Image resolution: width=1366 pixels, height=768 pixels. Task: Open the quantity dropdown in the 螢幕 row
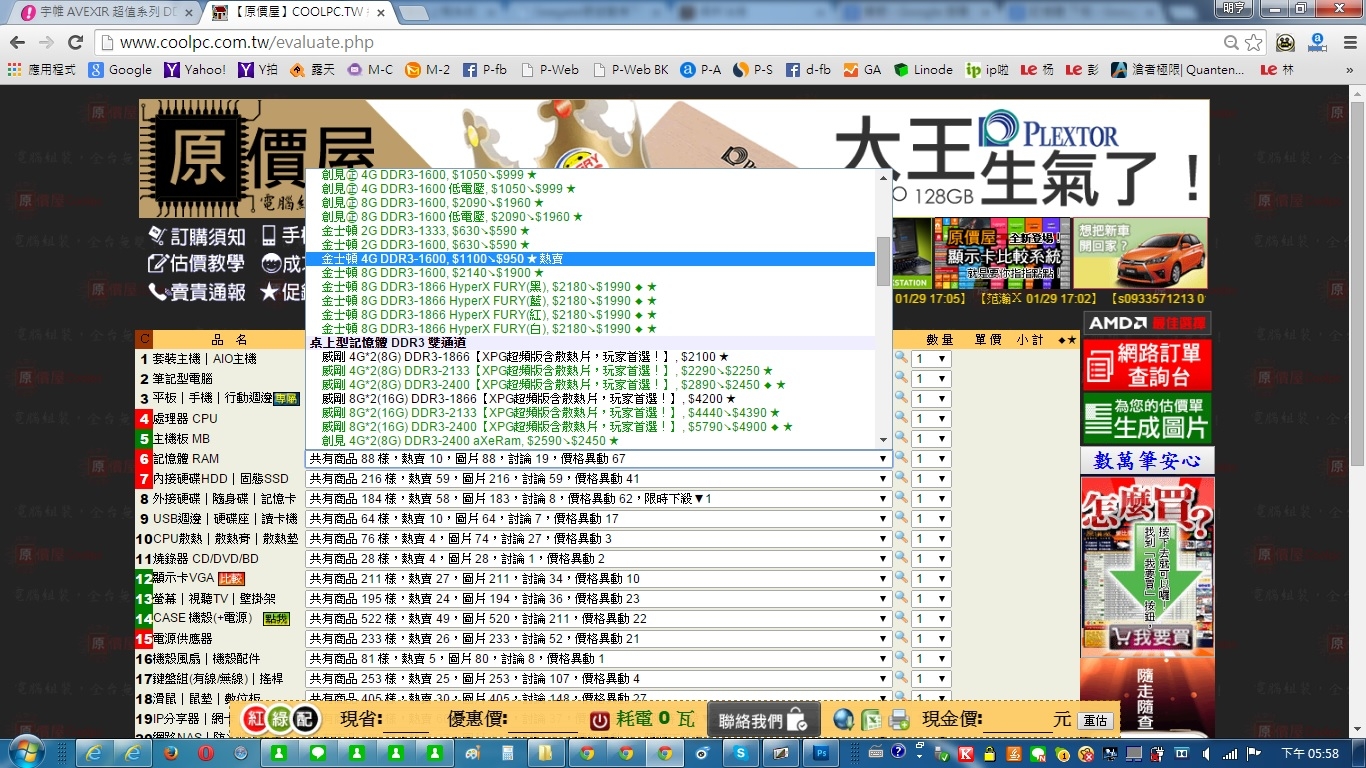(930, 599)
